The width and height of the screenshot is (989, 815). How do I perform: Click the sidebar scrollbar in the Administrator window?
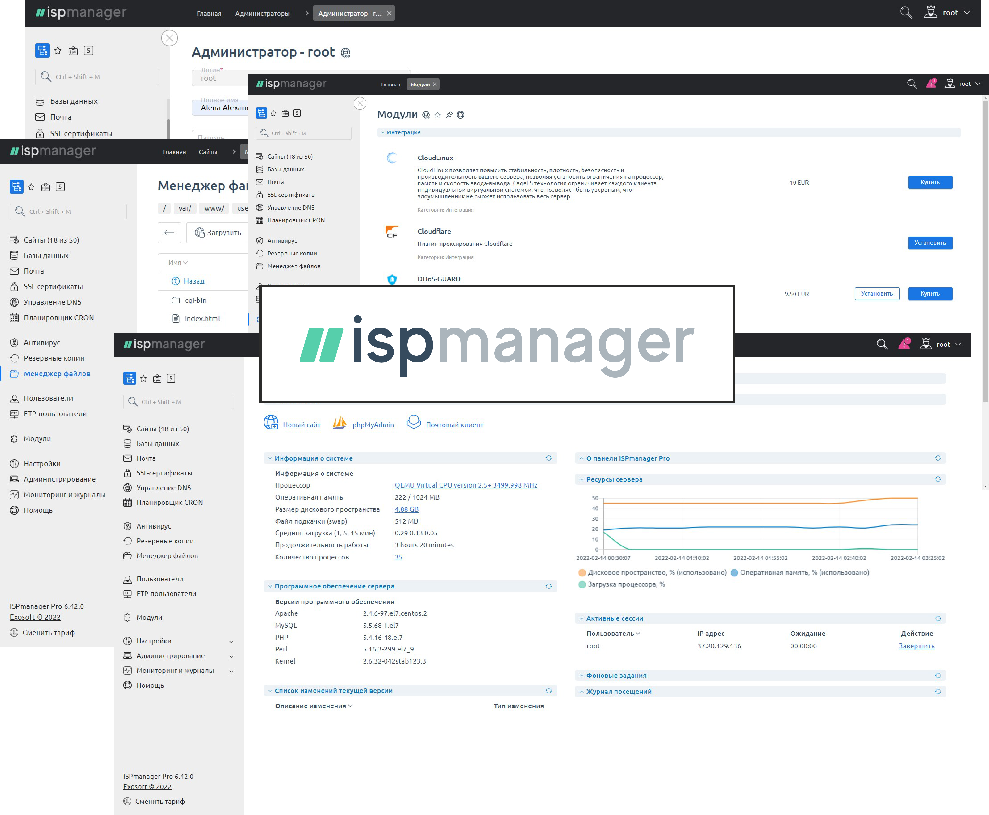coord(168,117)
